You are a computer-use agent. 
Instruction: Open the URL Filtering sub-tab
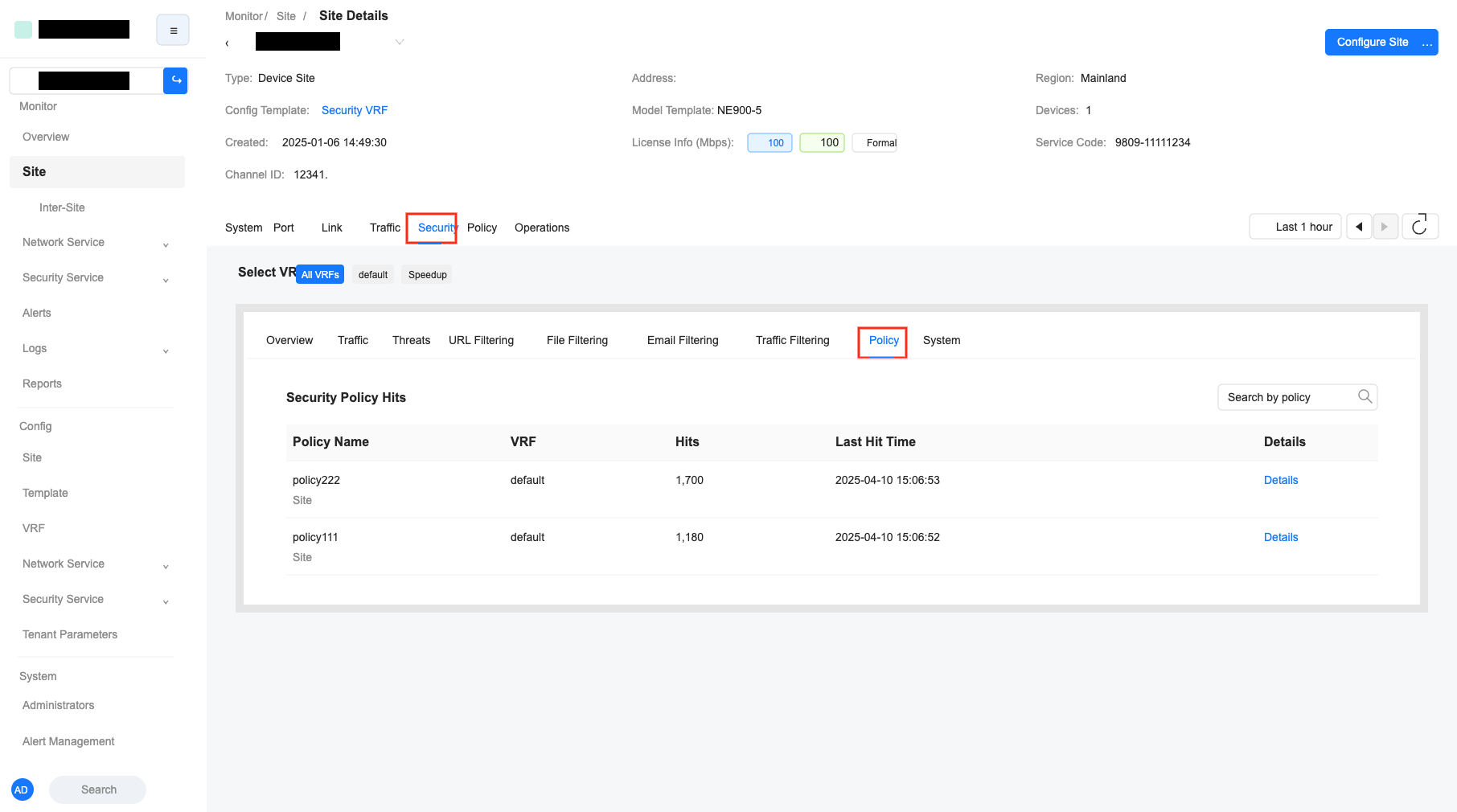[481, 340]
